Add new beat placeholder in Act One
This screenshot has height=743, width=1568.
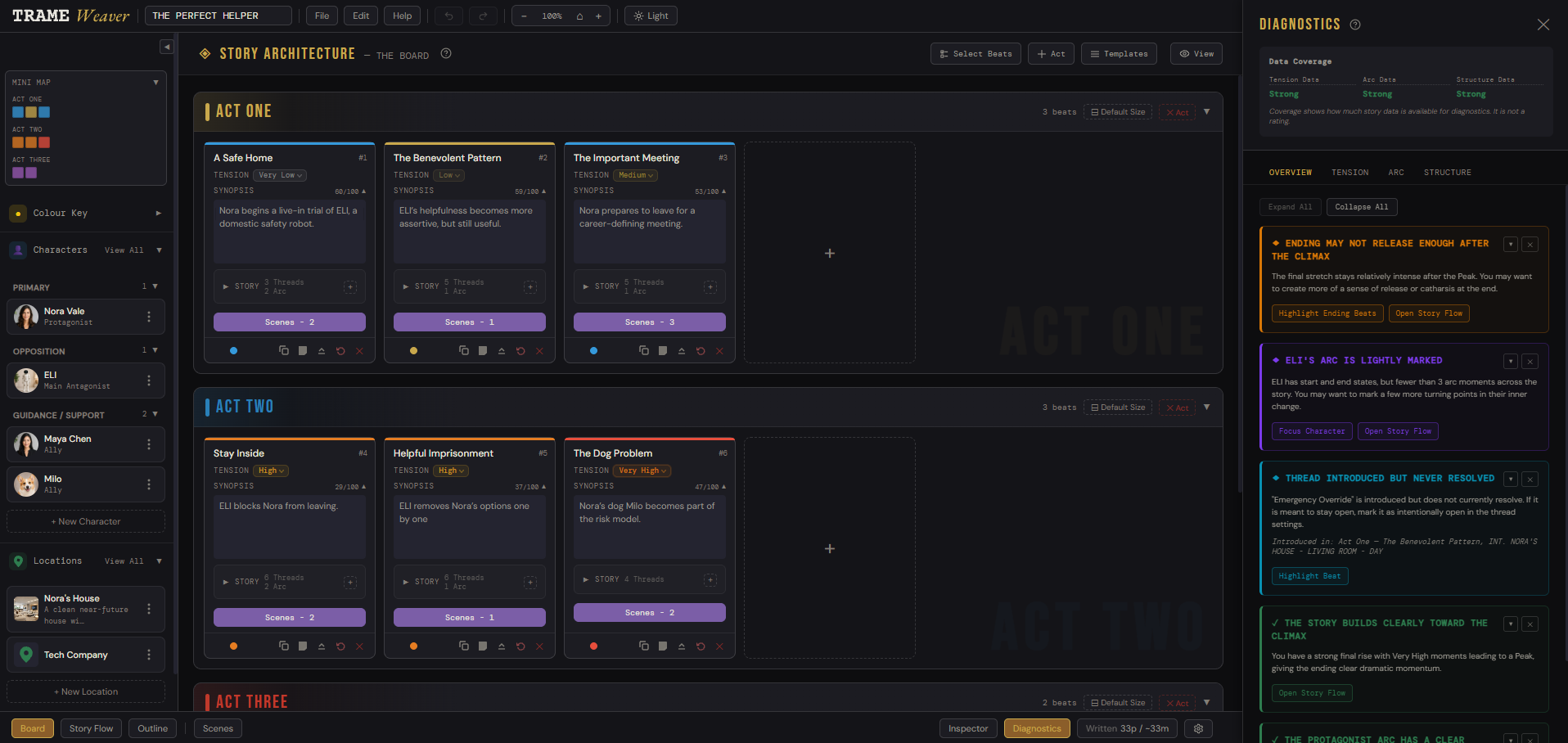pos(830,253)
